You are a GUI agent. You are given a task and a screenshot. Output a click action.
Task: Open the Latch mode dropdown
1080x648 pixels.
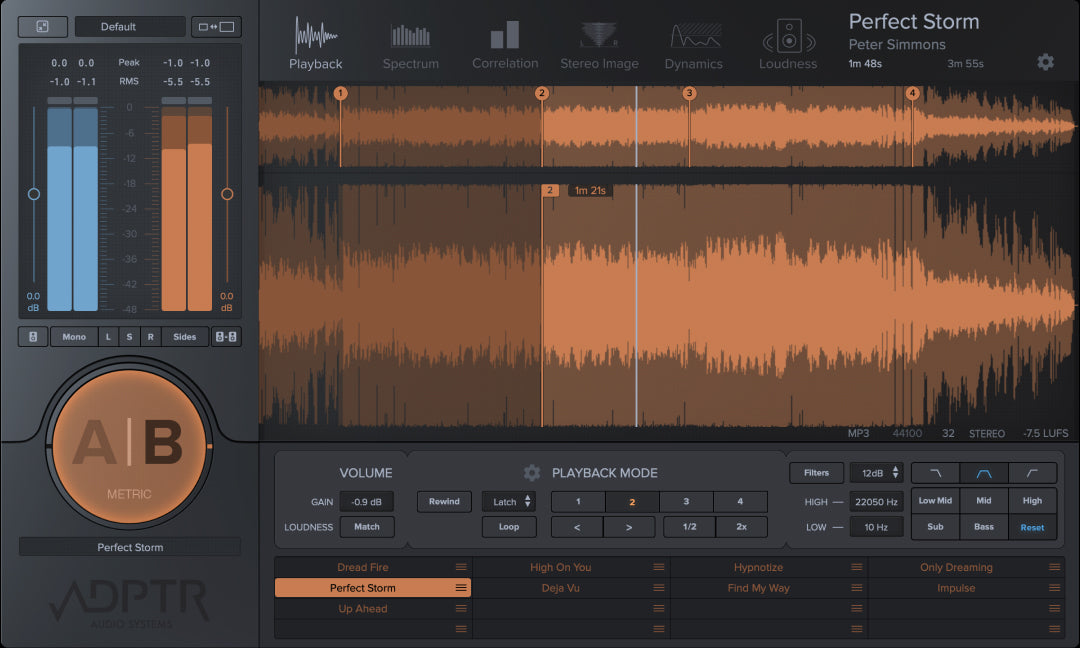[x=509, y=502]
